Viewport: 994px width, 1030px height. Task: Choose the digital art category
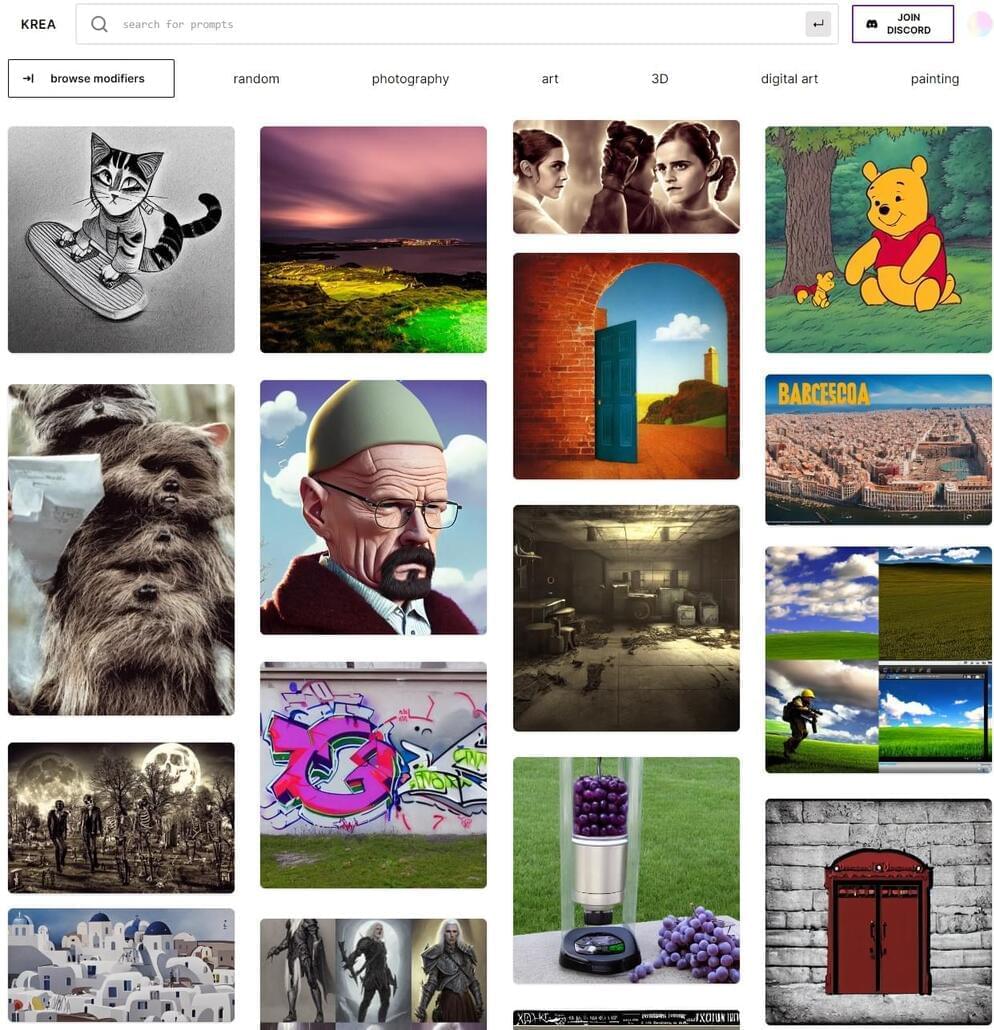[x=789, y=79]
